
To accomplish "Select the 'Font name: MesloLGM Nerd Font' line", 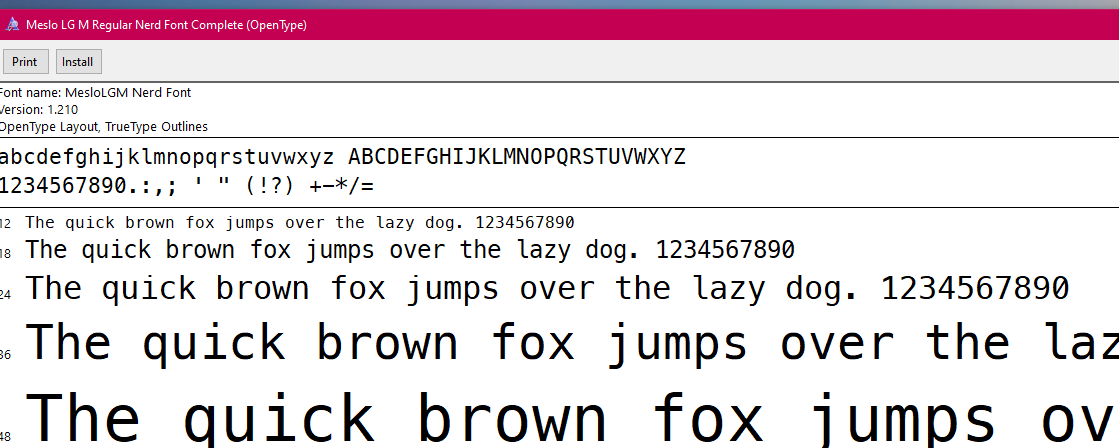I will coord(95,93).
